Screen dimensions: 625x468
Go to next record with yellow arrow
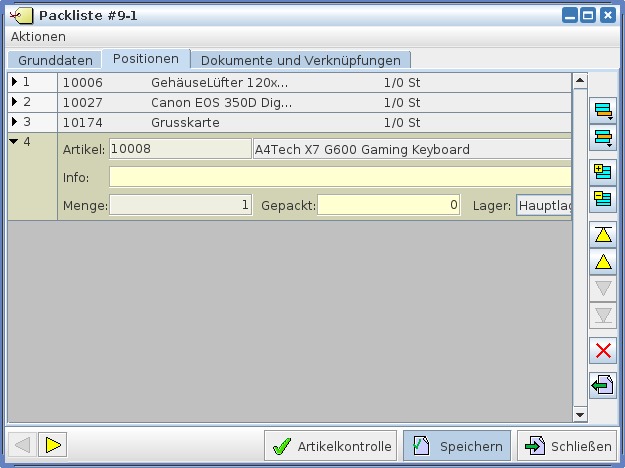point(53,445)
